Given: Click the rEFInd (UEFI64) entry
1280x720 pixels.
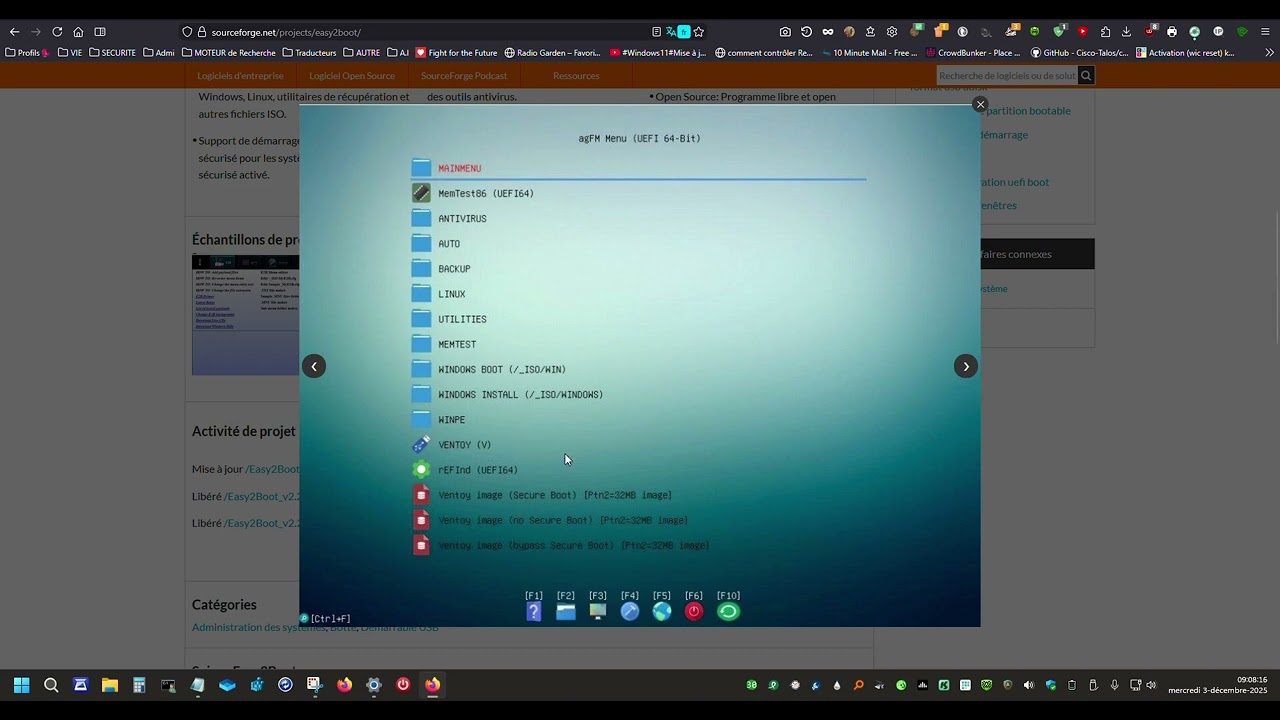Looking at the screenshot, I should pos(478,470).
